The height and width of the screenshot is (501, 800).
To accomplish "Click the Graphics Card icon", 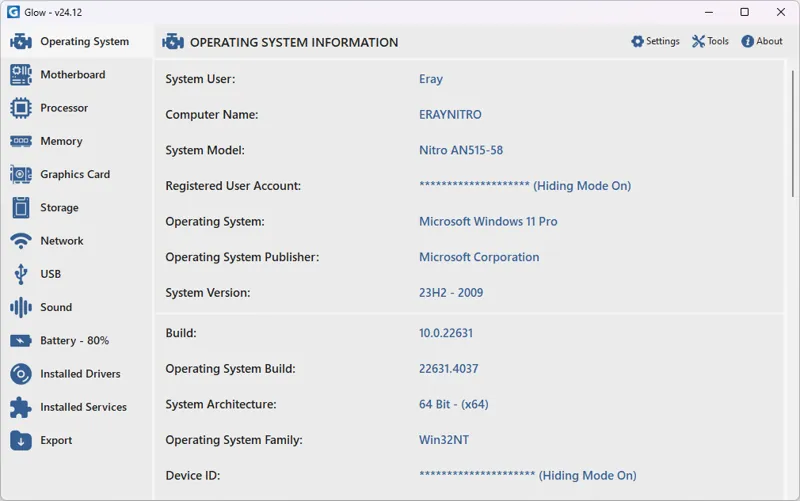I will (20, 174).
